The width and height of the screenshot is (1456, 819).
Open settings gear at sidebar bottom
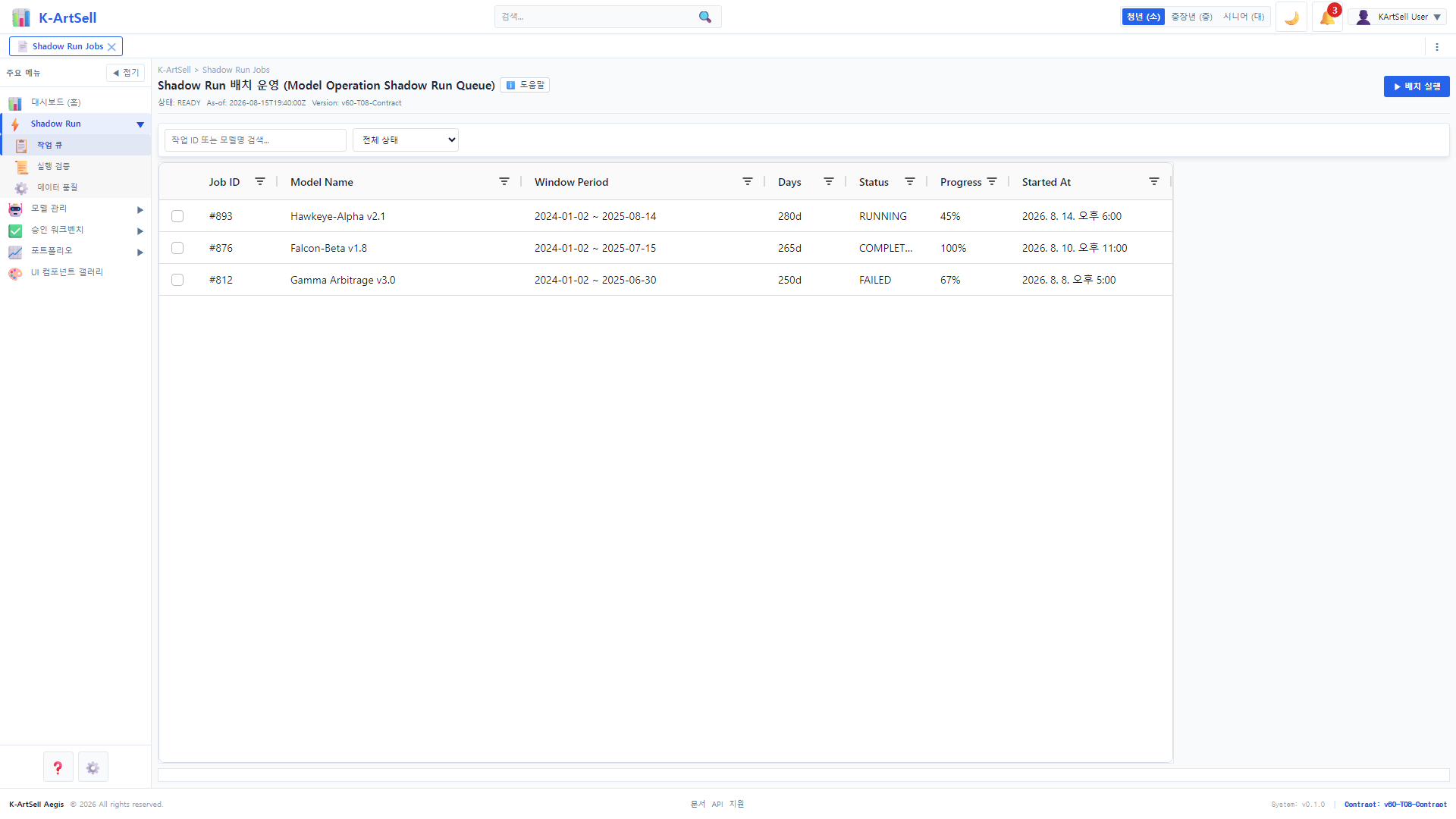pos(93,767)
